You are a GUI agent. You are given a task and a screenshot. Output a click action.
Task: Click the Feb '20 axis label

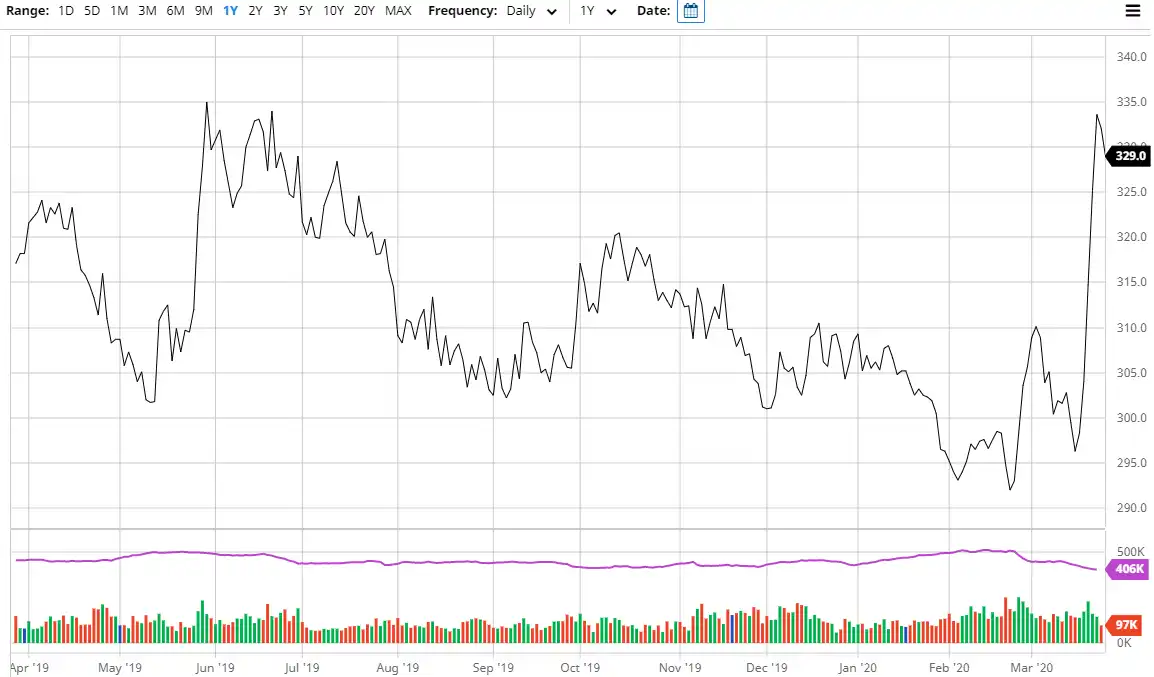pos(949,668)
